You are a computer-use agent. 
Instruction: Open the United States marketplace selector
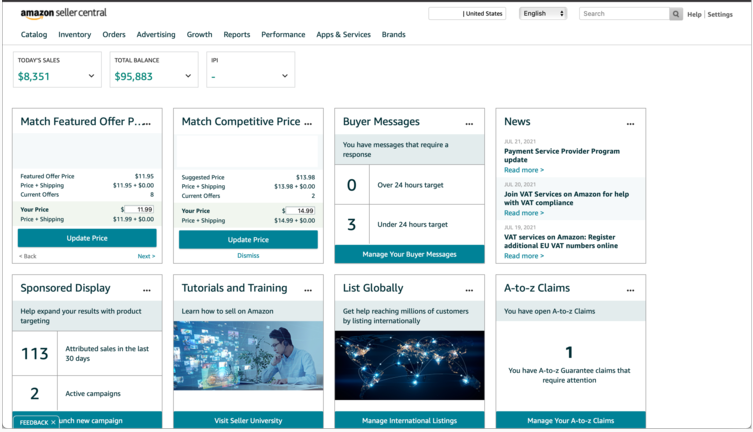tap(467, 13)
